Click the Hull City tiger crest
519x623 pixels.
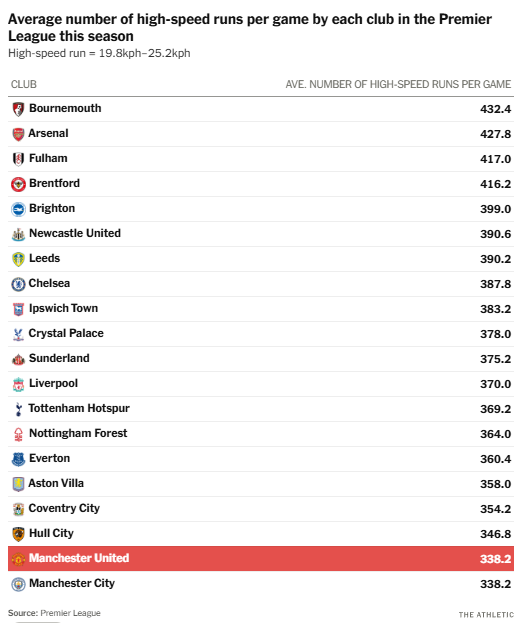click(x=18, y=534)
